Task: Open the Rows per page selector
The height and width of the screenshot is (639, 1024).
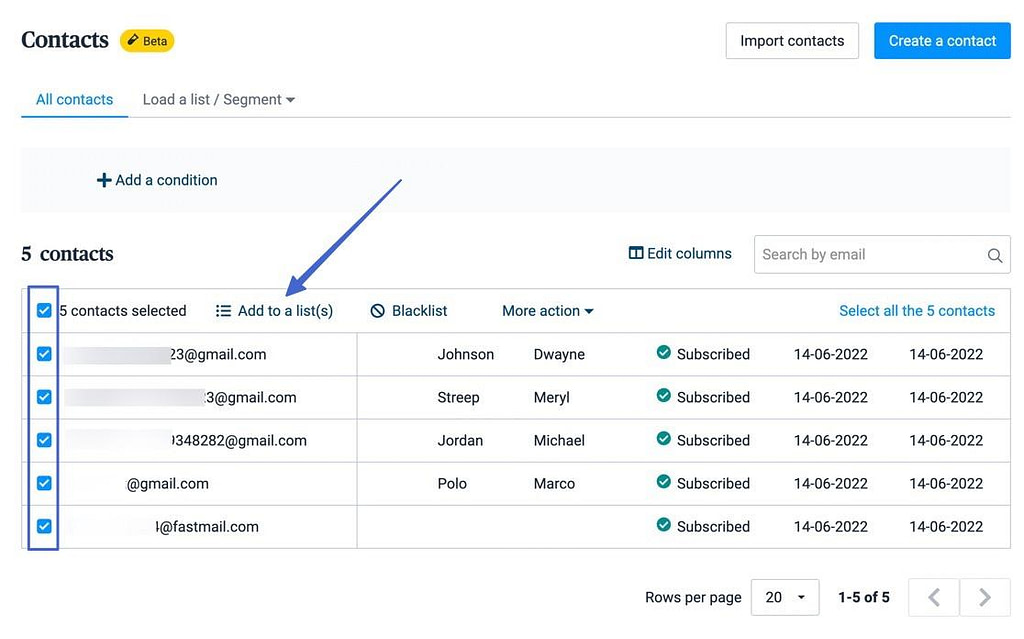Action: coord(785,597)
